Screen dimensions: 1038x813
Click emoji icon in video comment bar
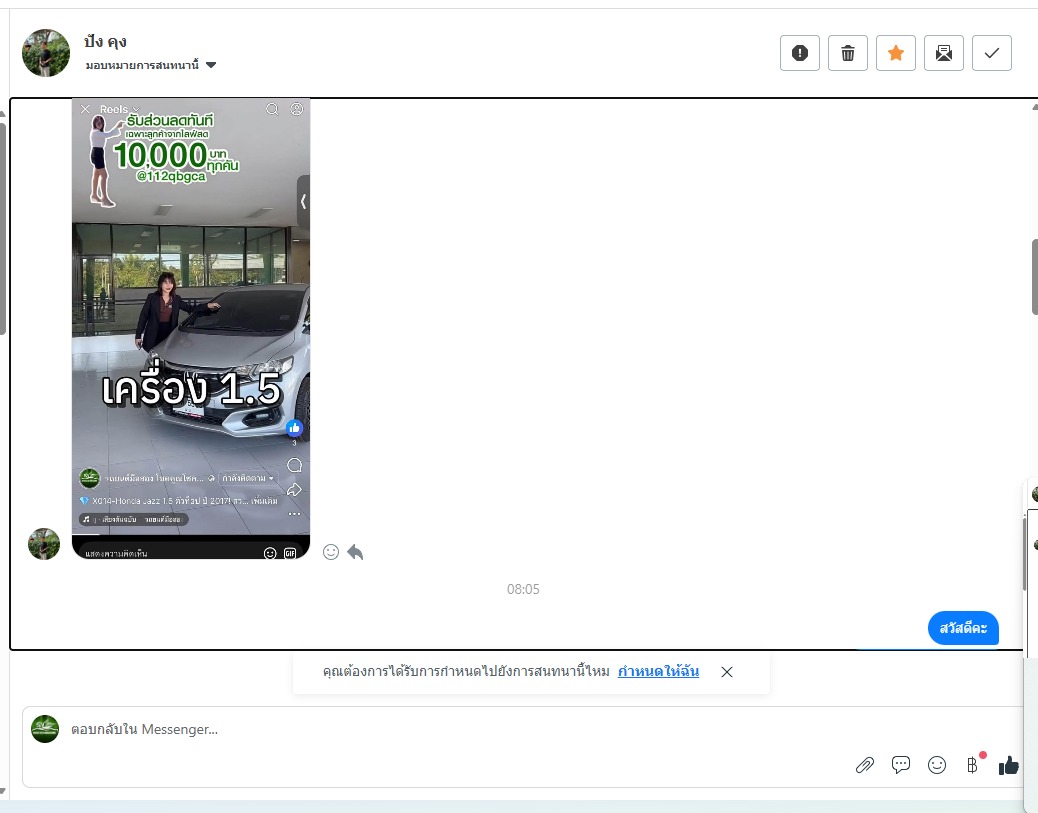270,553
